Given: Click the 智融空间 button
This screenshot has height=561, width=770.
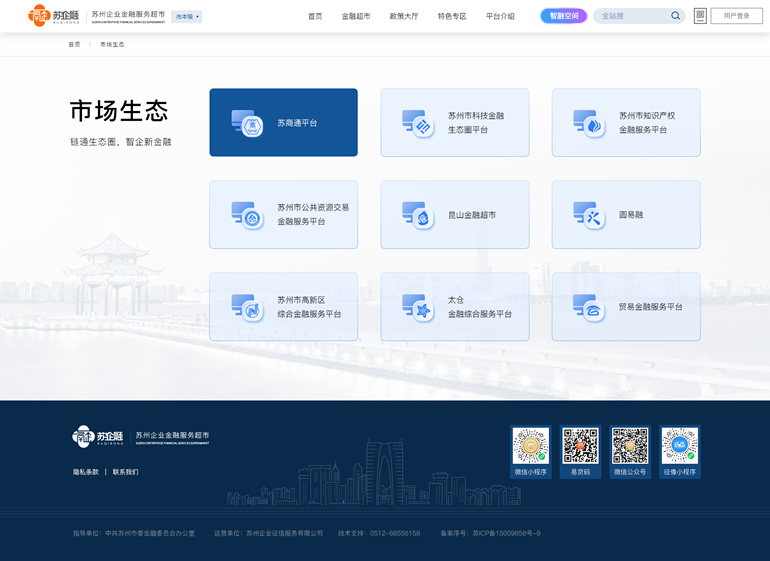Looking at the screenshot, I should pos(564,16).
